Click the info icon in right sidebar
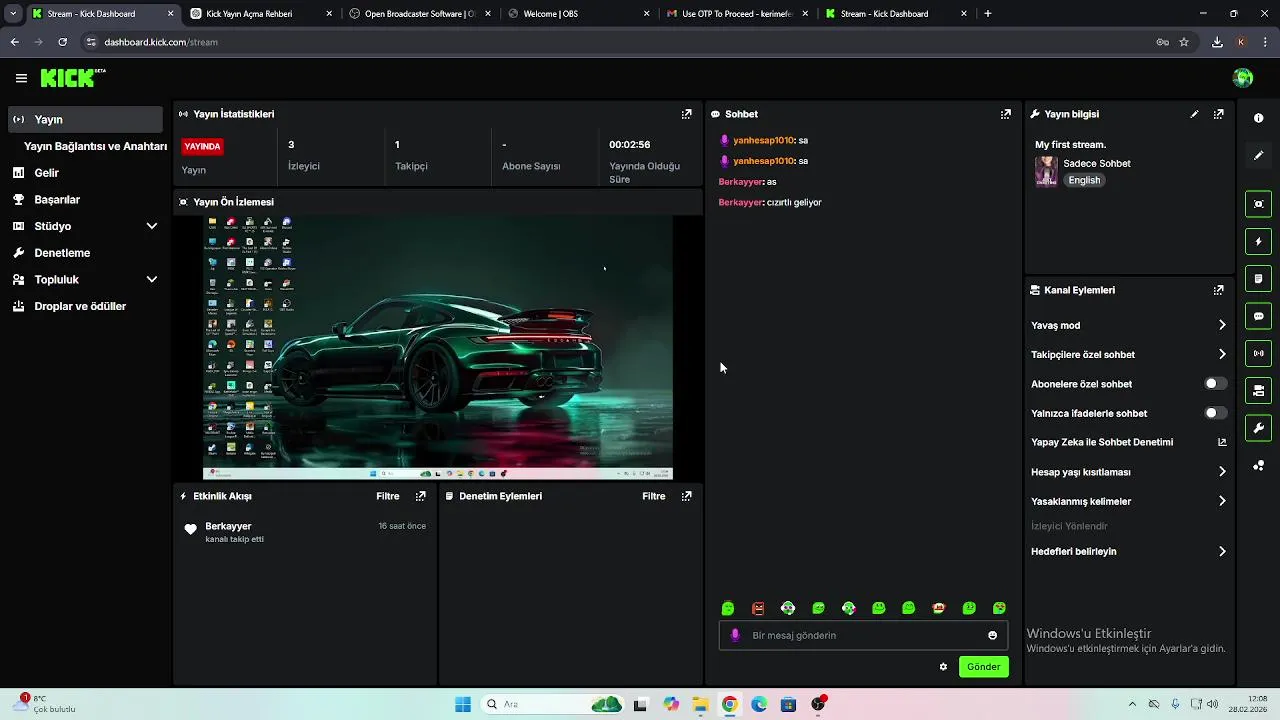 1258,118
